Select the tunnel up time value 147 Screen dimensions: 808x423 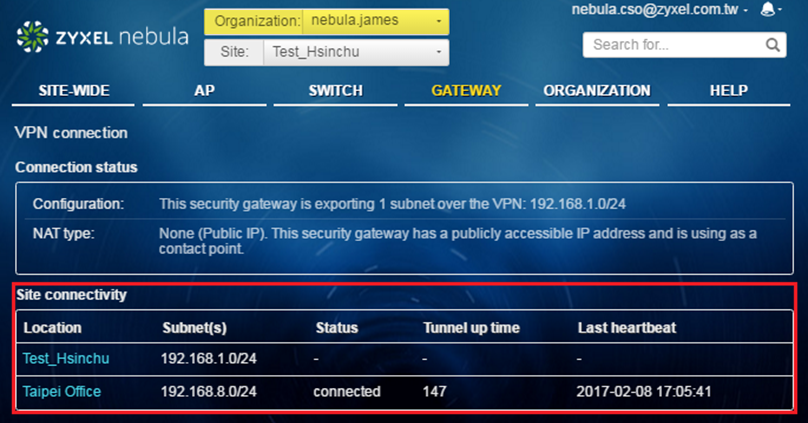click(434, 392)
